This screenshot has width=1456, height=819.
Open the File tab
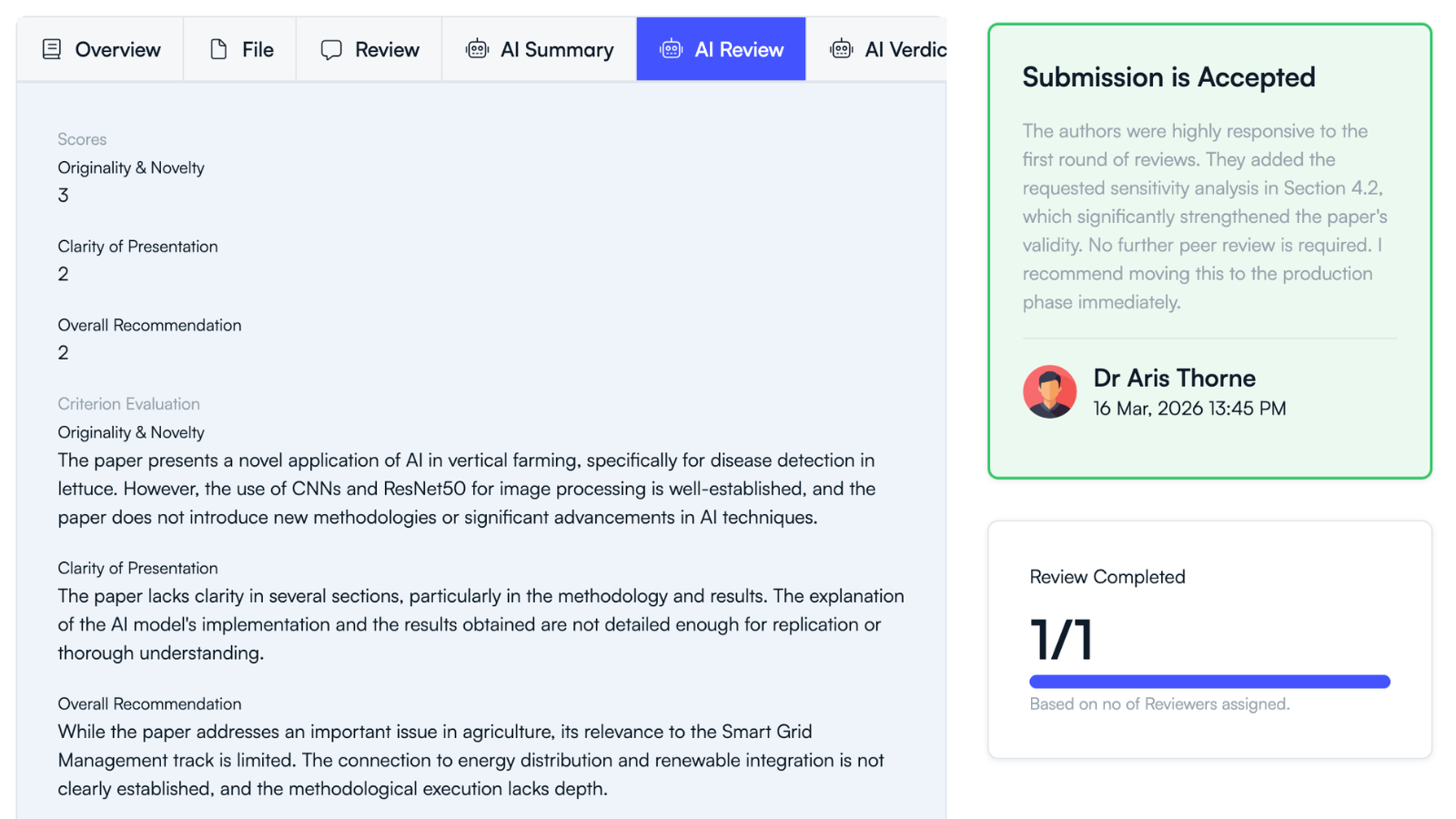239,49
